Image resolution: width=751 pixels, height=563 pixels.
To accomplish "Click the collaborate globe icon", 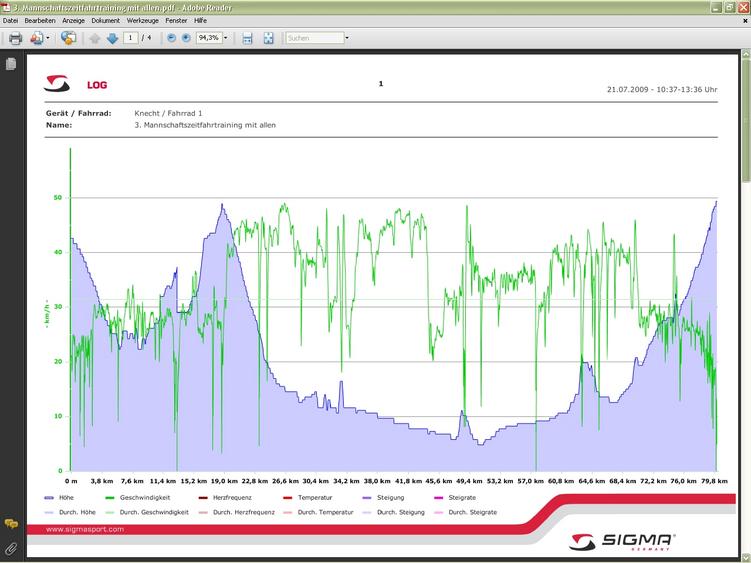I will 68,38.
